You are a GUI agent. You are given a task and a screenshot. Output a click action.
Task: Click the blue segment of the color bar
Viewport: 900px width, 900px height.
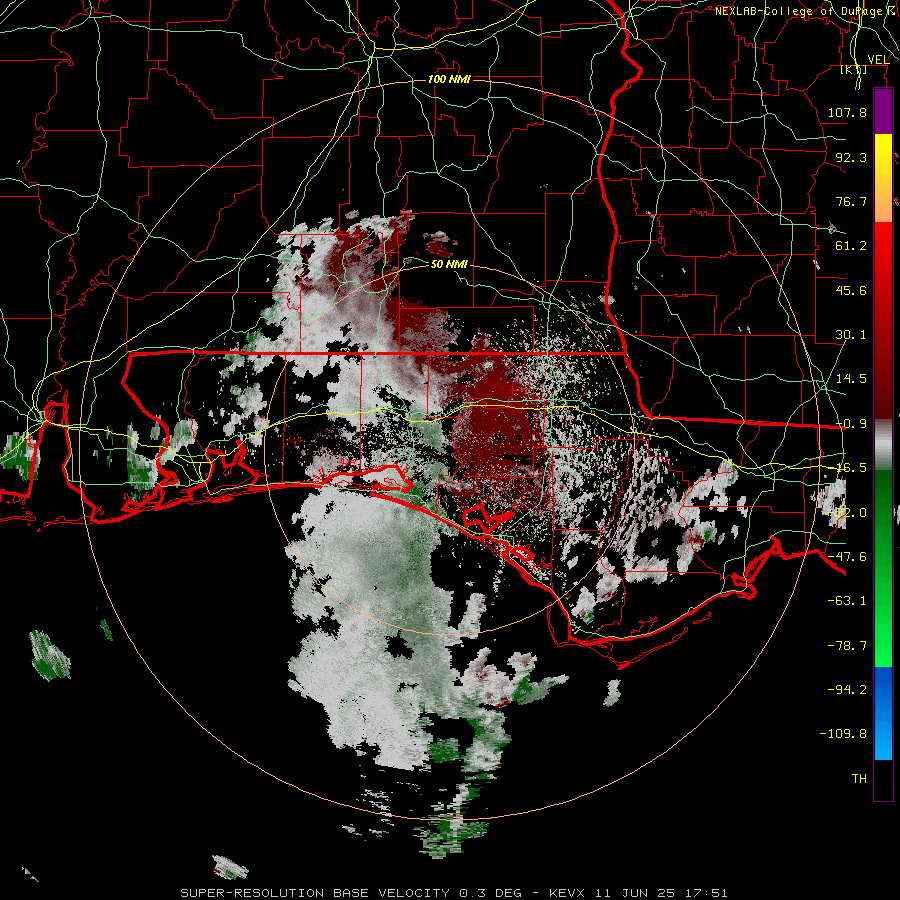pos(883,713)
